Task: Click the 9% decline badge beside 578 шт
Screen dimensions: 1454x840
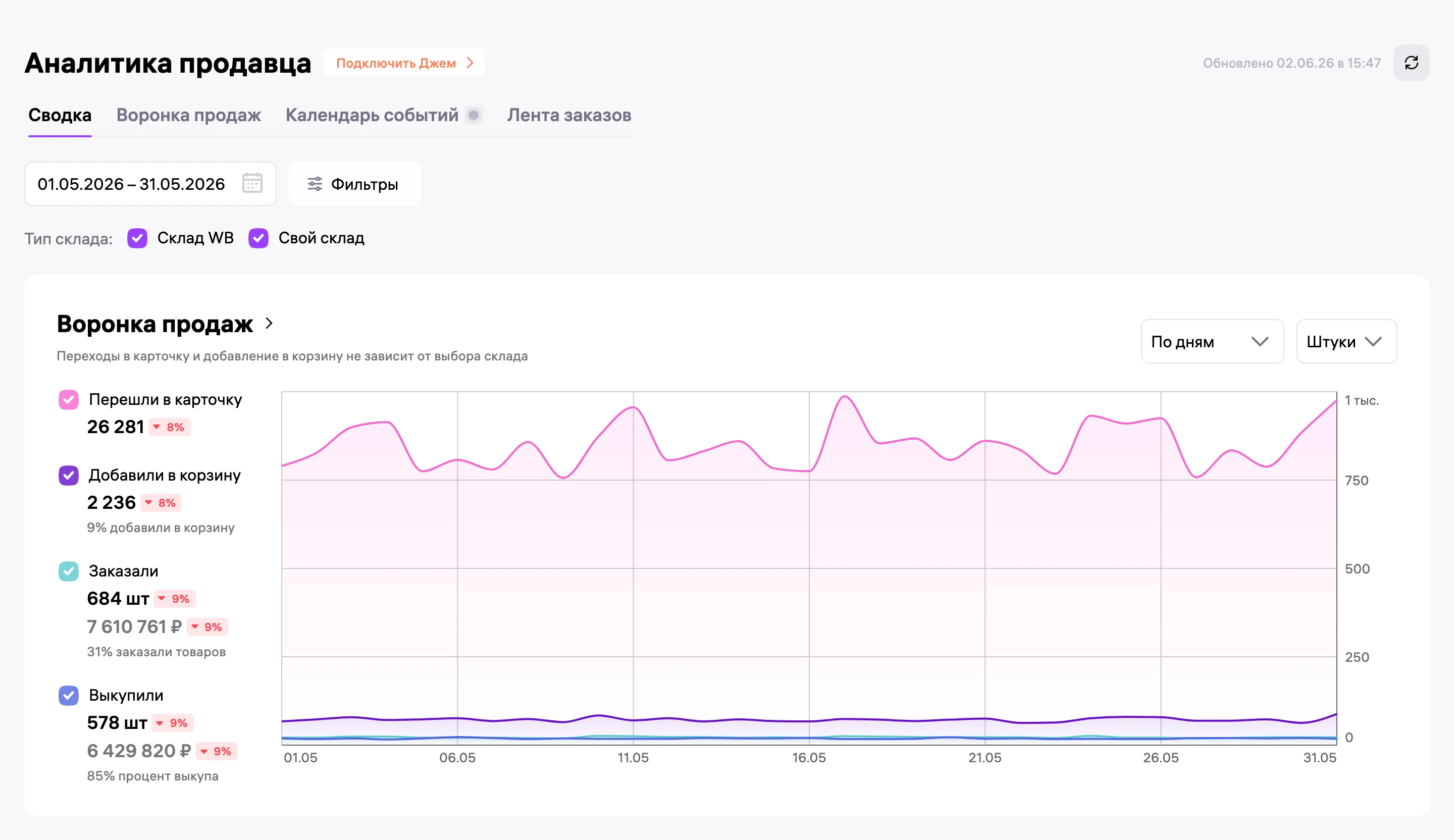Action: pyautogui.click(x=173, y=723)
